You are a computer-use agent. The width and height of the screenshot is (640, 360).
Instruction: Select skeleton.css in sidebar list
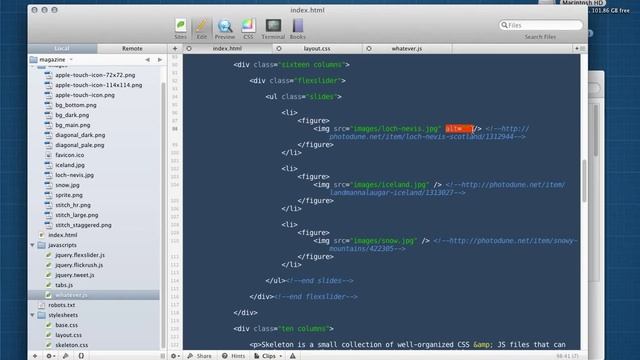pos(72,345)
